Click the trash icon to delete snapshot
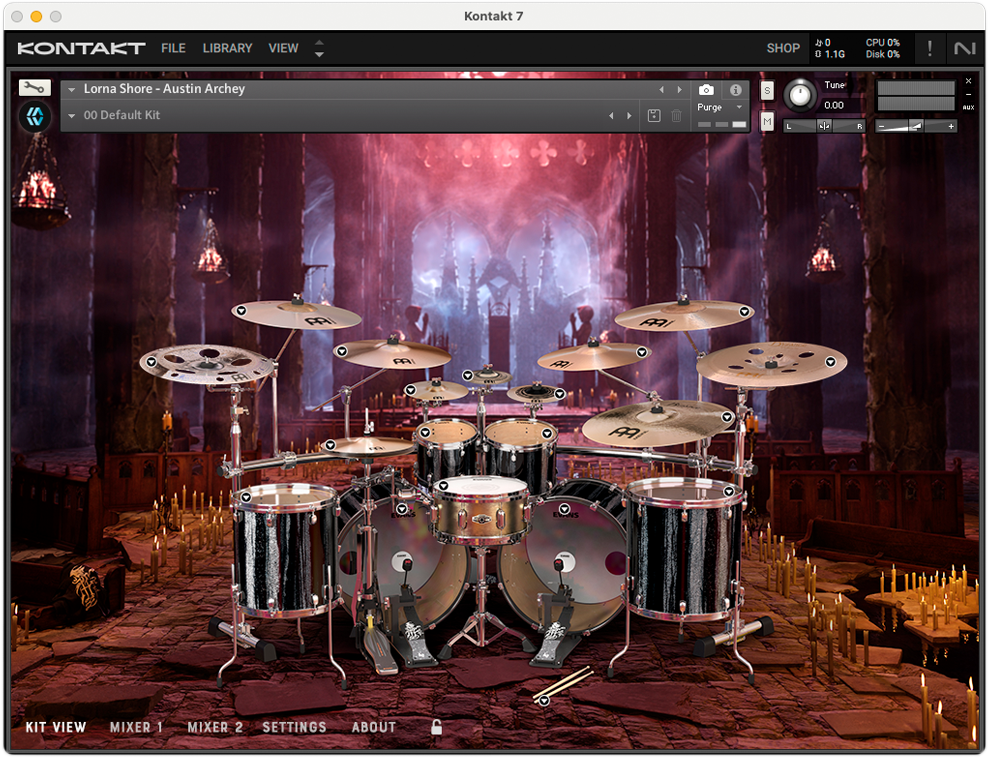The image size is (989, 758). pyautogui.click(x=676, y=116)
